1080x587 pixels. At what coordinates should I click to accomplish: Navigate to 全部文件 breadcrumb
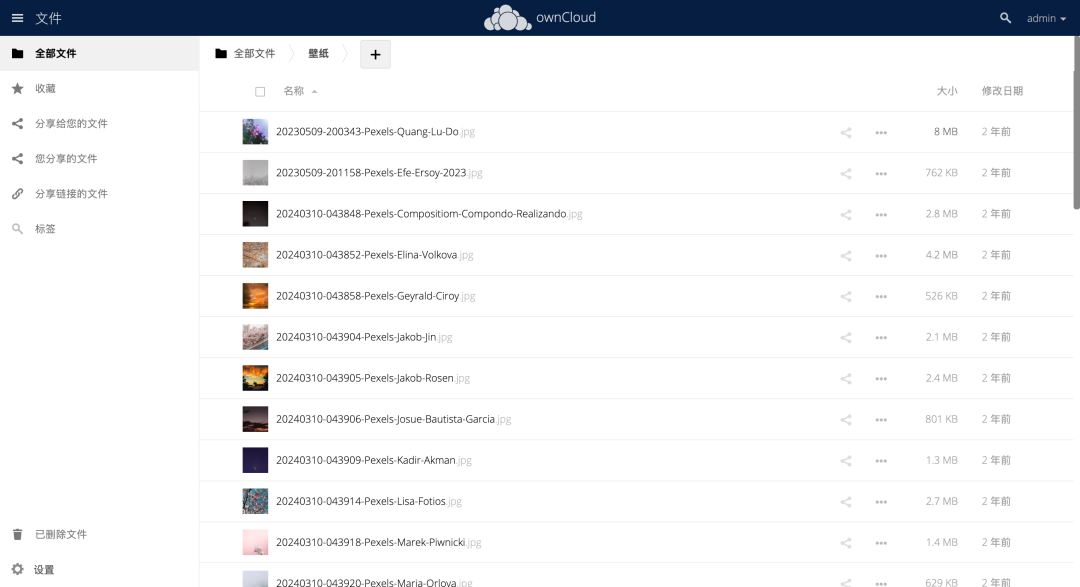(x=253, y=54)
